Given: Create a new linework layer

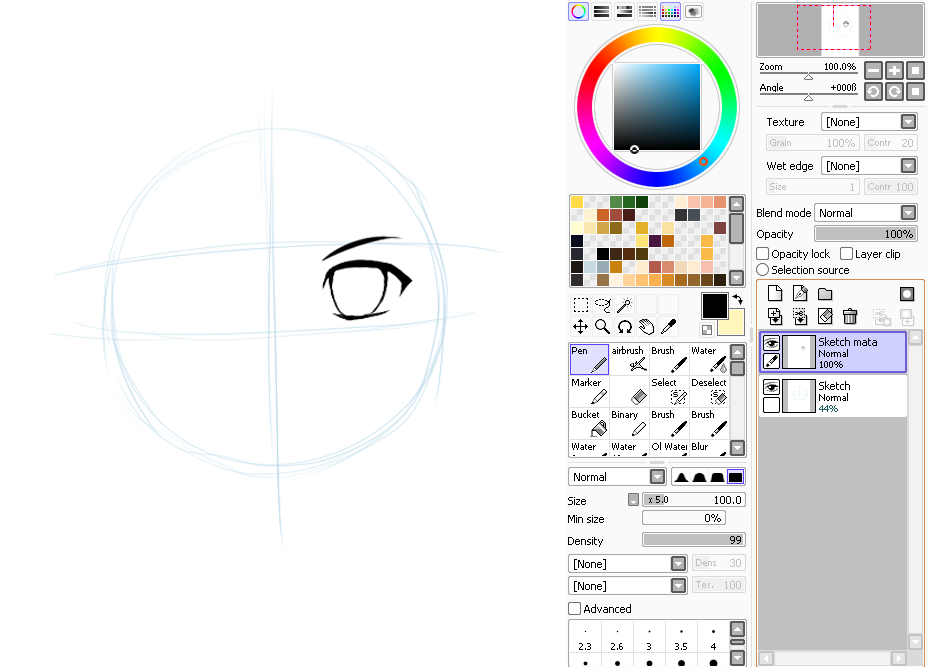Looking at the screenshot, I should pyautogui.click(x=800, y=294).
